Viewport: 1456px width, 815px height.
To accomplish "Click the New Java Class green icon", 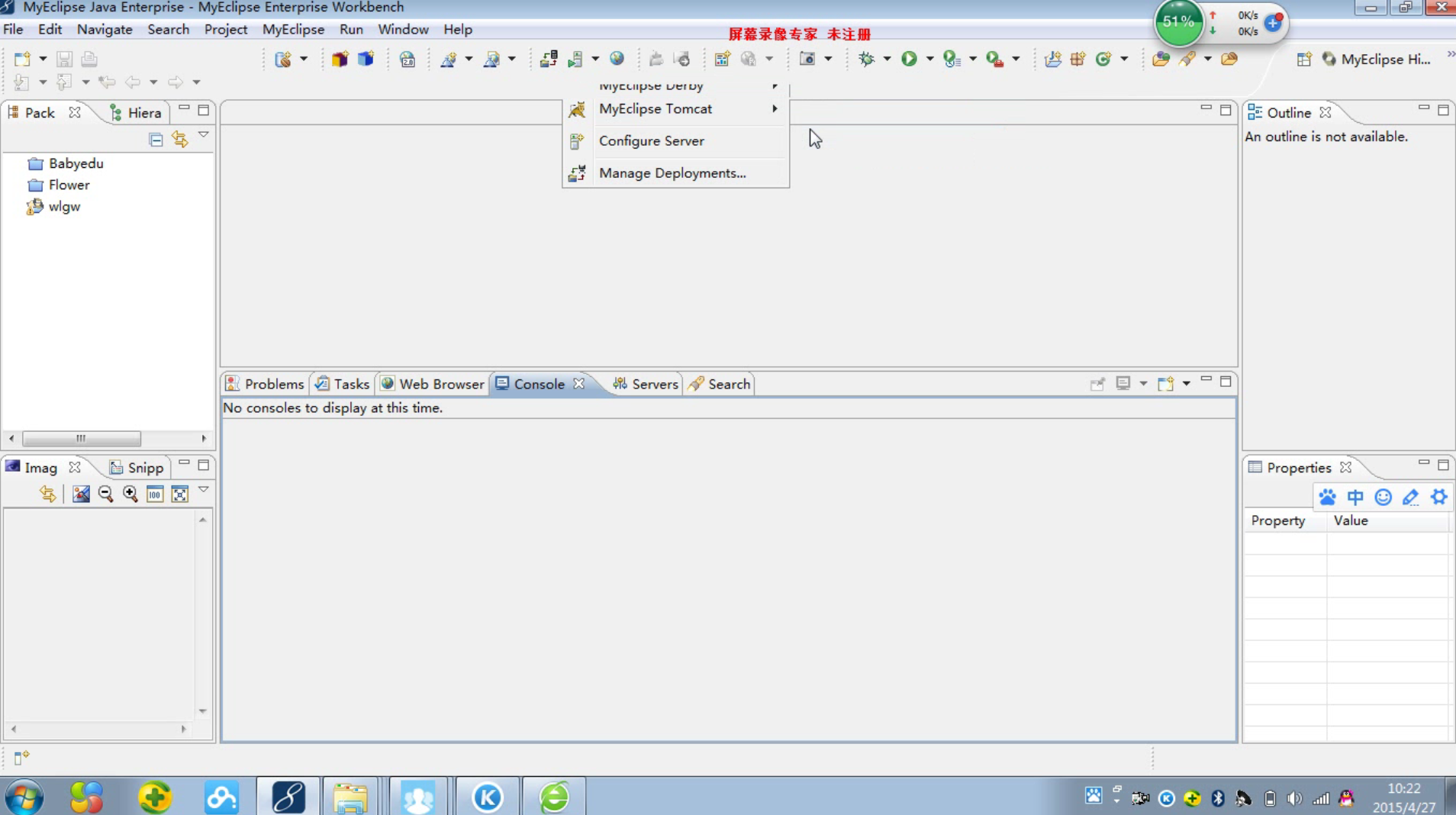I will click(1103, 59).
